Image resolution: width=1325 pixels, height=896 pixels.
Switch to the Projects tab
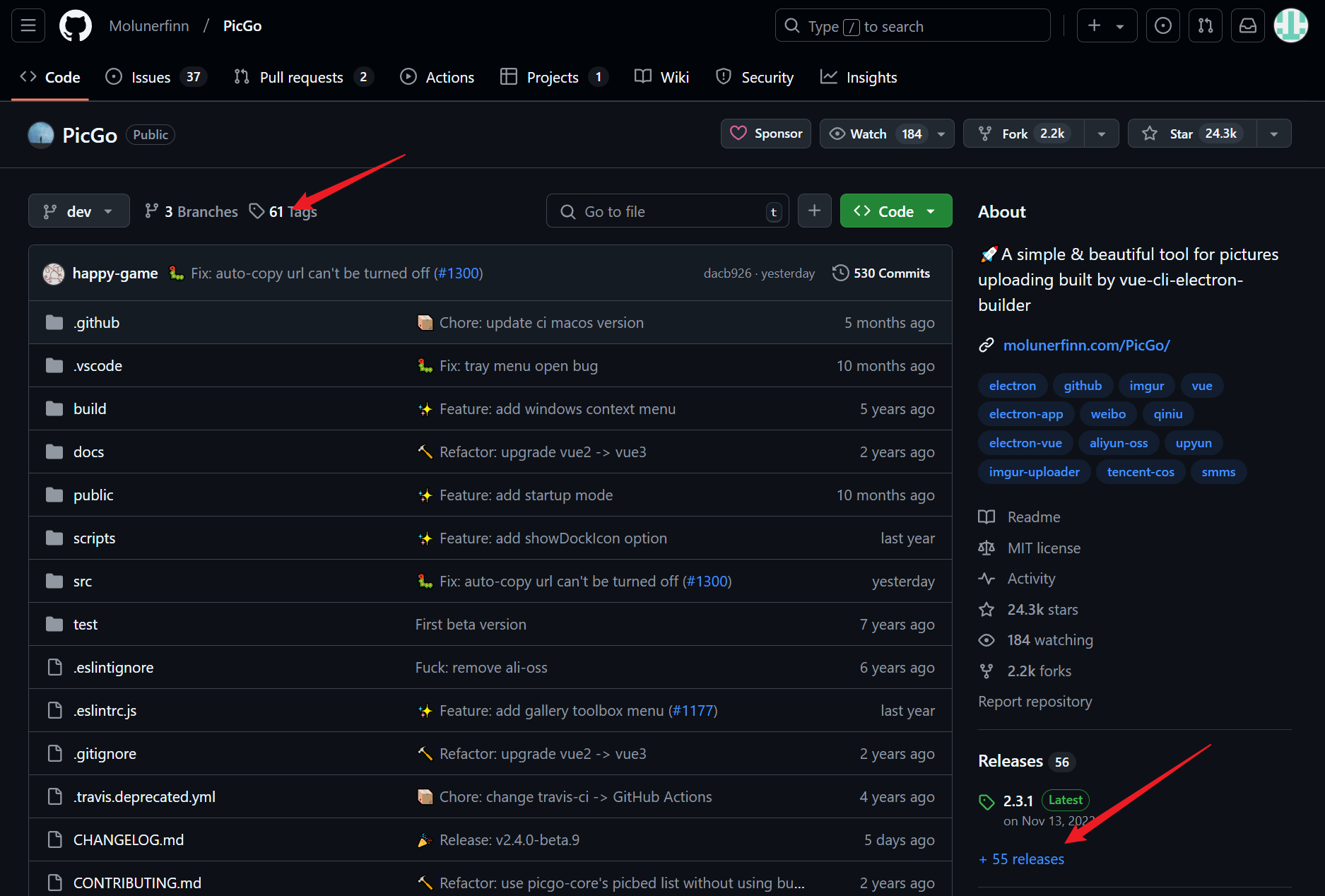pyautogui.click(x=553, y=77)
